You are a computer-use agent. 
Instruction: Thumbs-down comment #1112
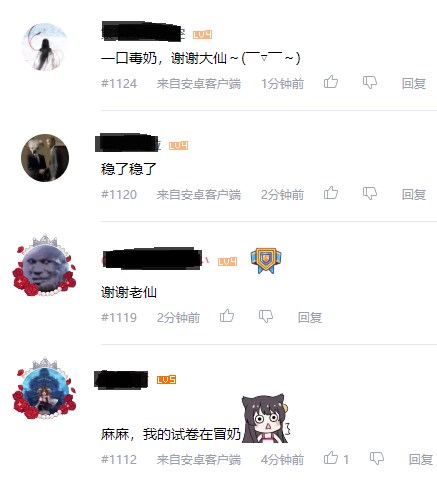[x=377, y=458]
